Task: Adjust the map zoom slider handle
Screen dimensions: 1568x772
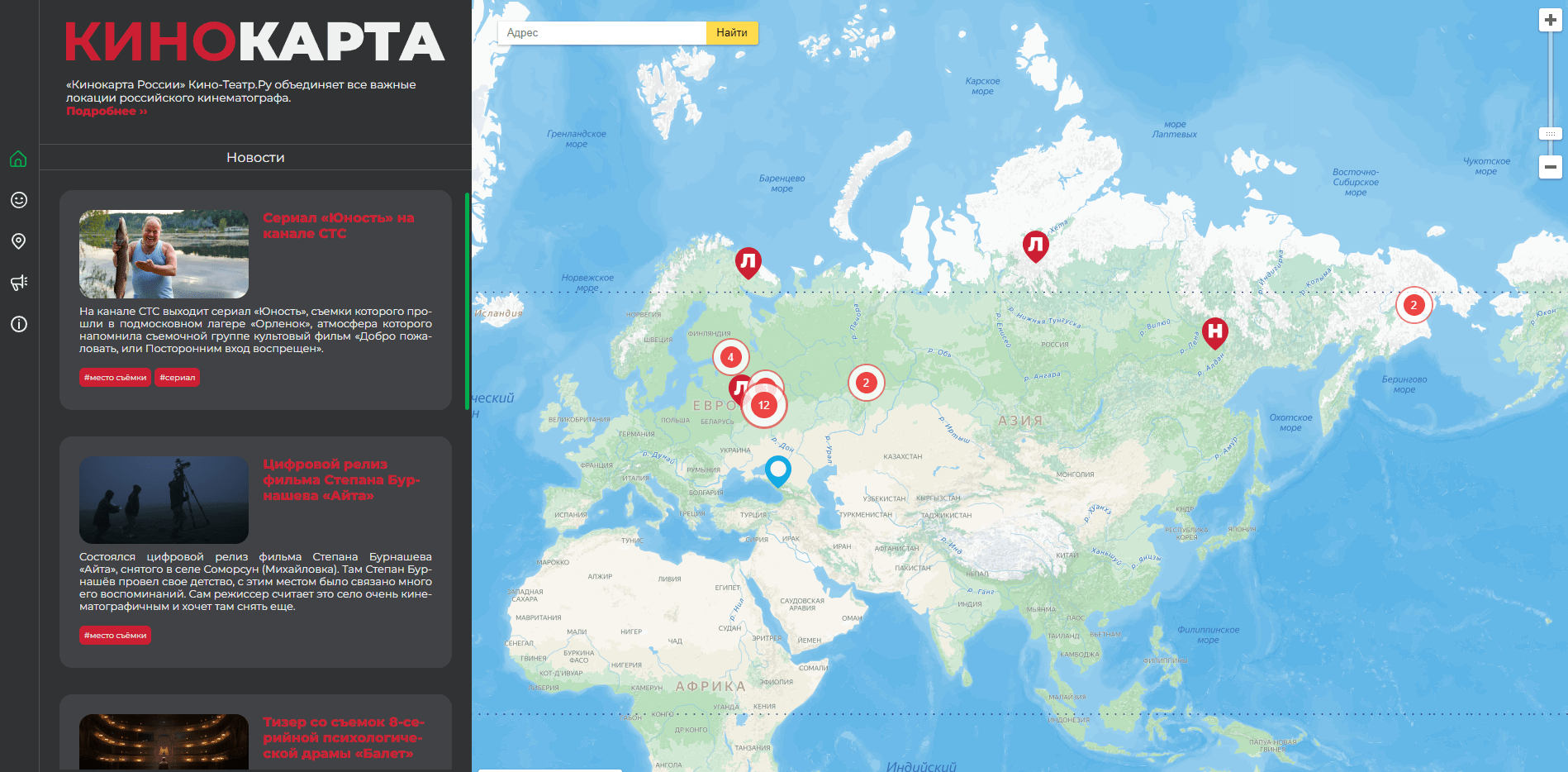Action: [1551, 134]
